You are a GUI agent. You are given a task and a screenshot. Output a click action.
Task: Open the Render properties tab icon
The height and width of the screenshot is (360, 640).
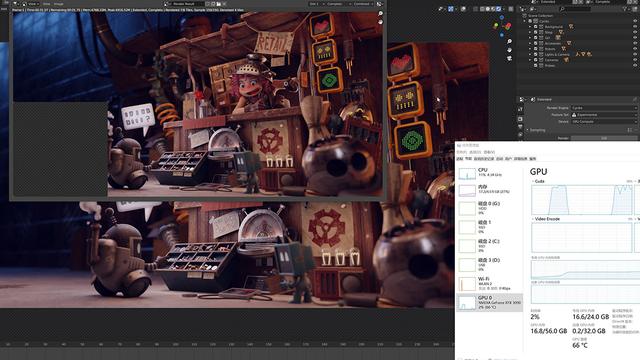520,109
